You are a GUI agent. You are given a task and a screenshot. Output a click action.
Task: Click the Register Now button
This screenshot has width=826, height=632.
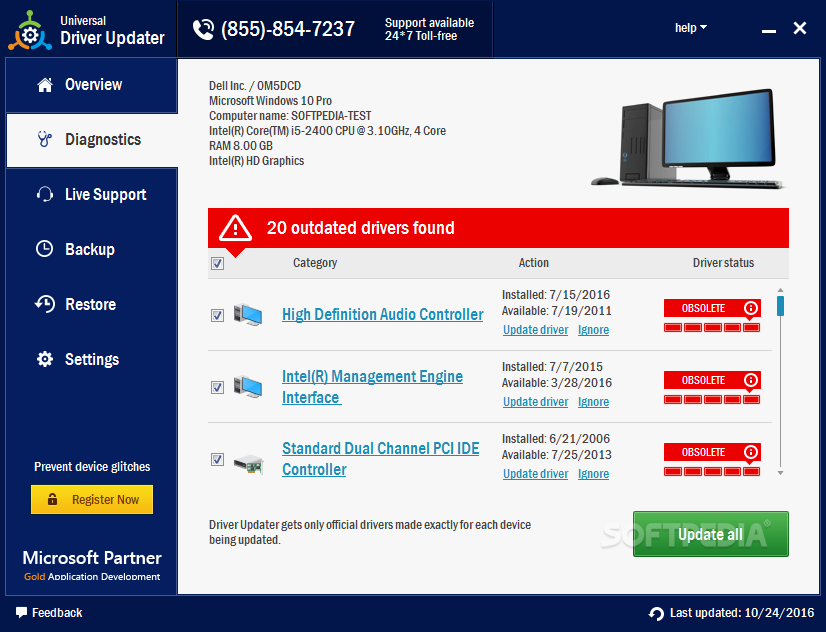(x=92, y=499)
